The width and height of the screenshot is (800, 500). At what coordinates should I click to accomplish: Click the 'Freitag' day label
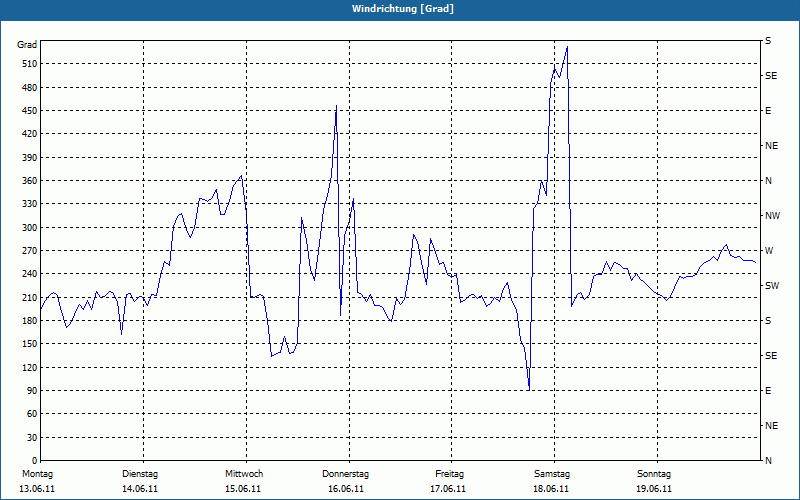point(449,474)
